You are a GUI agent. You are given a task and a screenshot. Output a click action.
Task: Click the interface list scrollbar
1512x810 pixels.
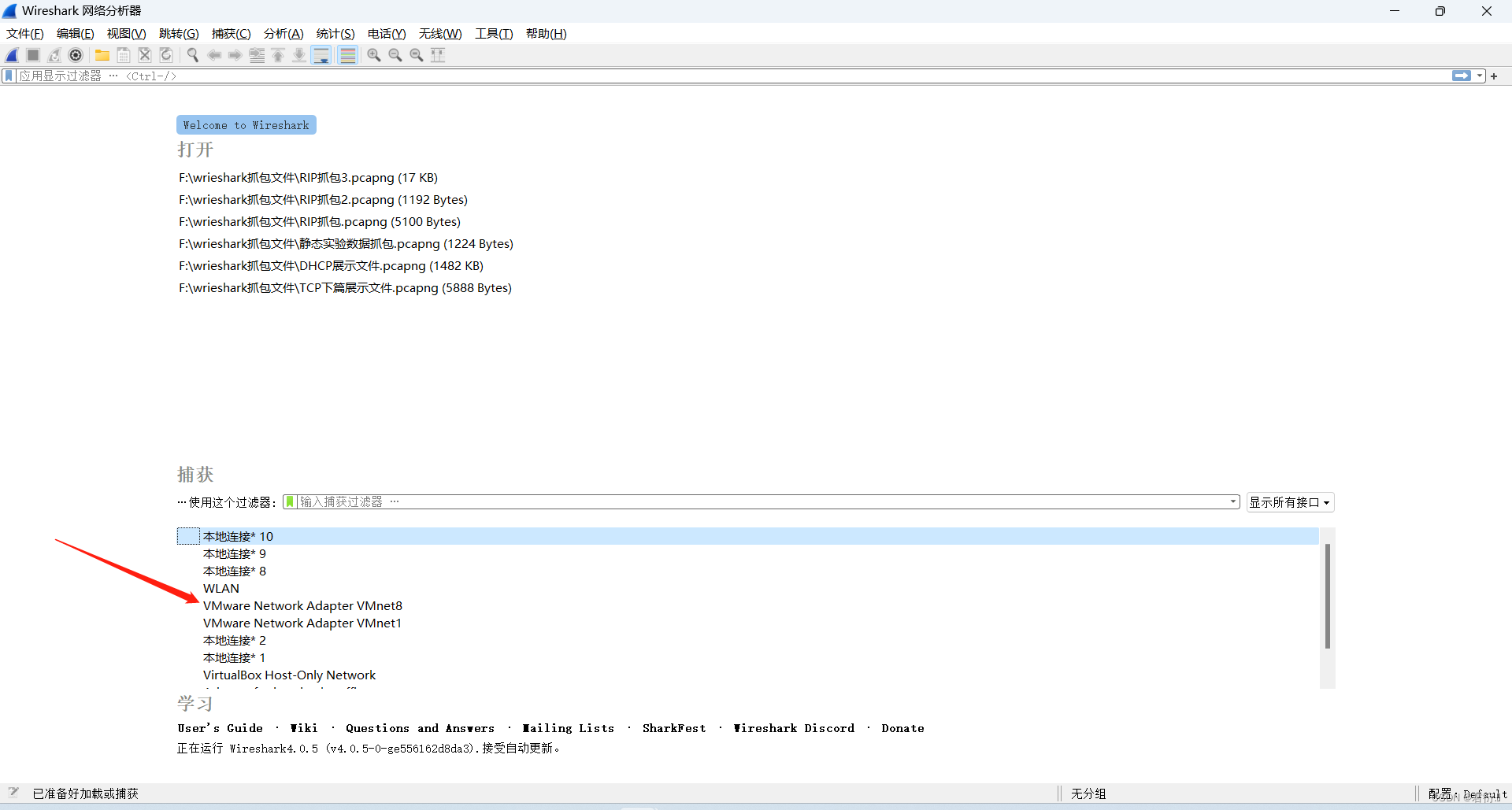pos(1328,596)
